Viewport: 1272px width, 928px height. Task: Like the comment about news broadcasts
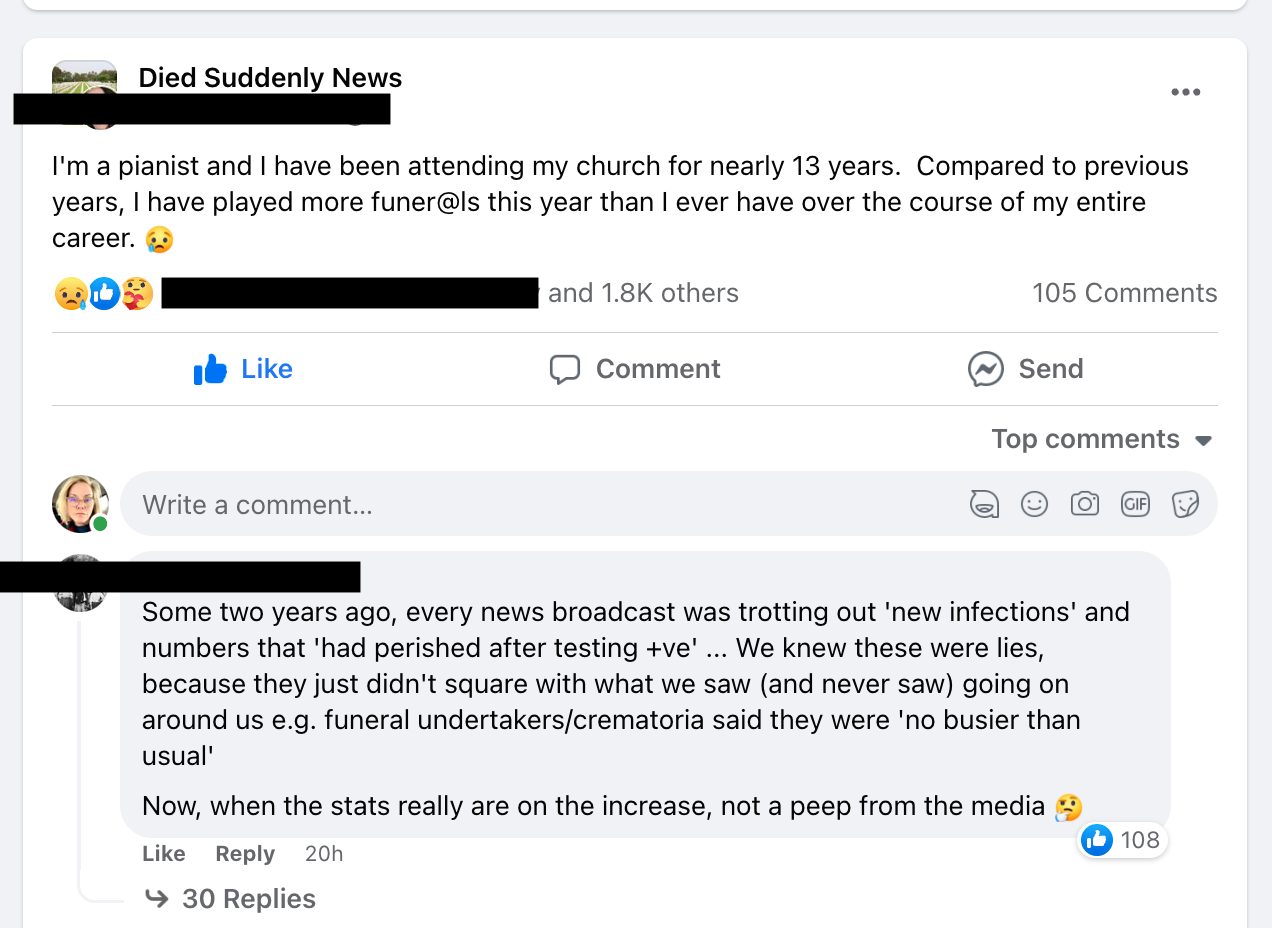tap(164, 854)
